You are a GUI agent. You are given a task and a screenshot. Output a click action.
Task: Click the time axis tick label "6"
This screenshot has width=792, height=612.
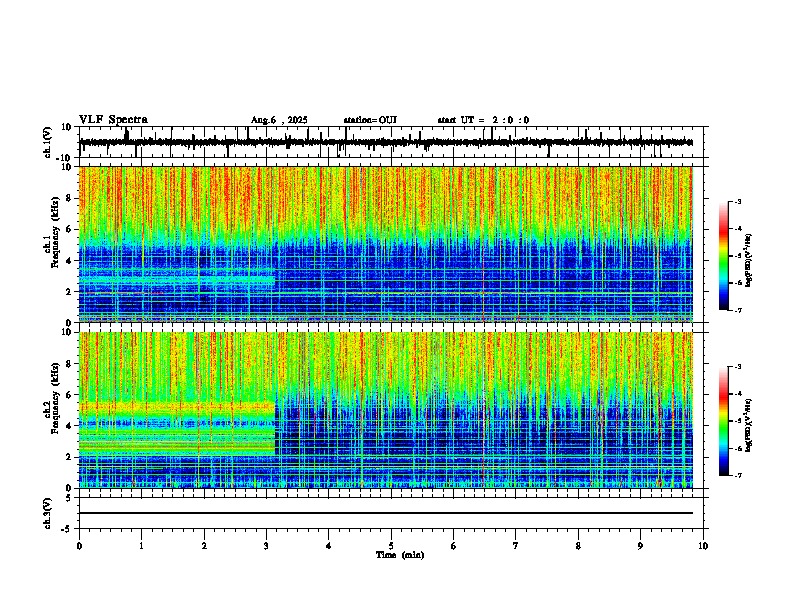453,546
